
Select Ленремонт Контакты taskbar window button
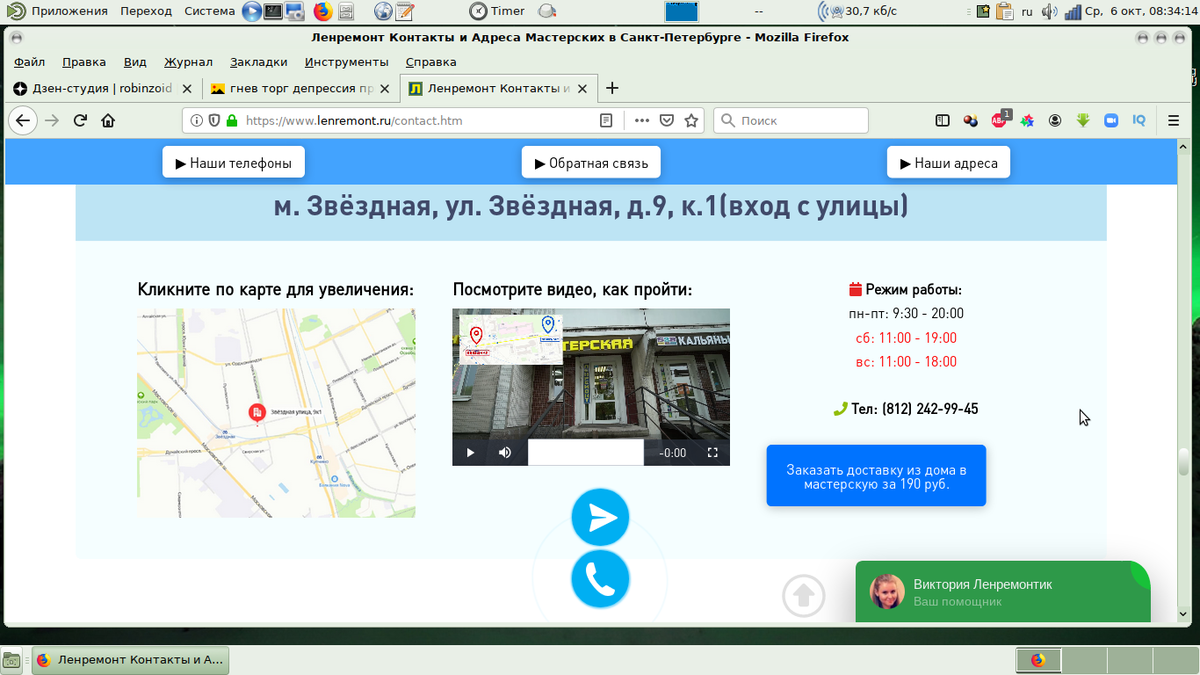pos(130,660)
